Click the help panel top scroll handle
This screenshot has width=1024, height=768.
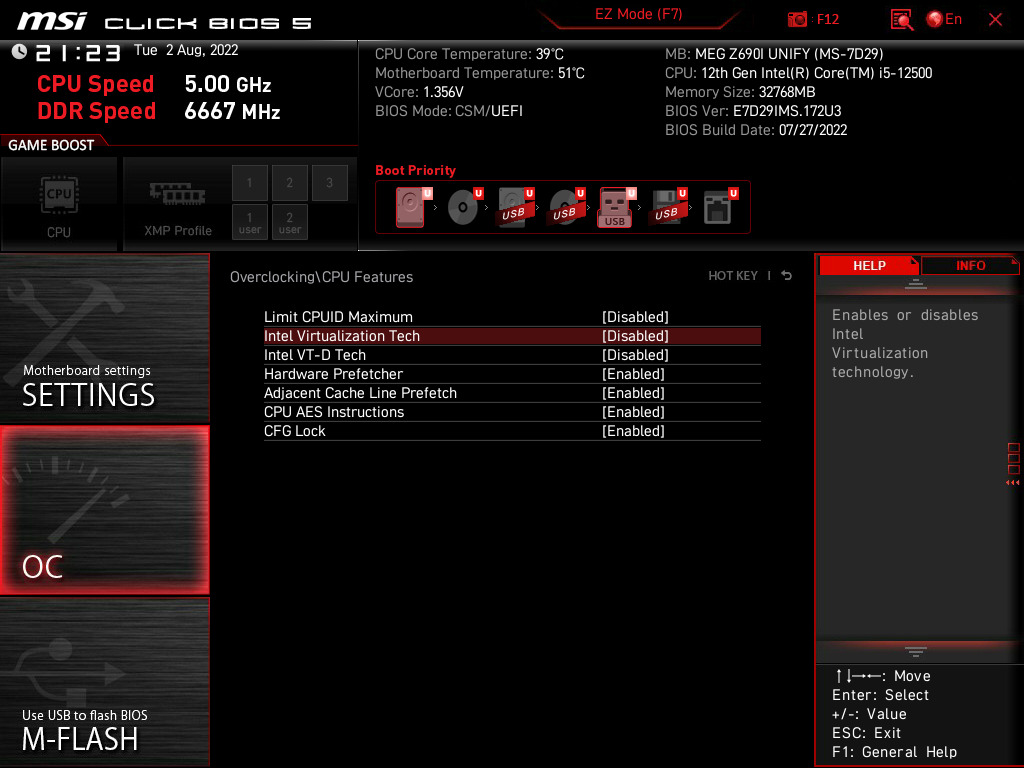(x=916, y=283)
